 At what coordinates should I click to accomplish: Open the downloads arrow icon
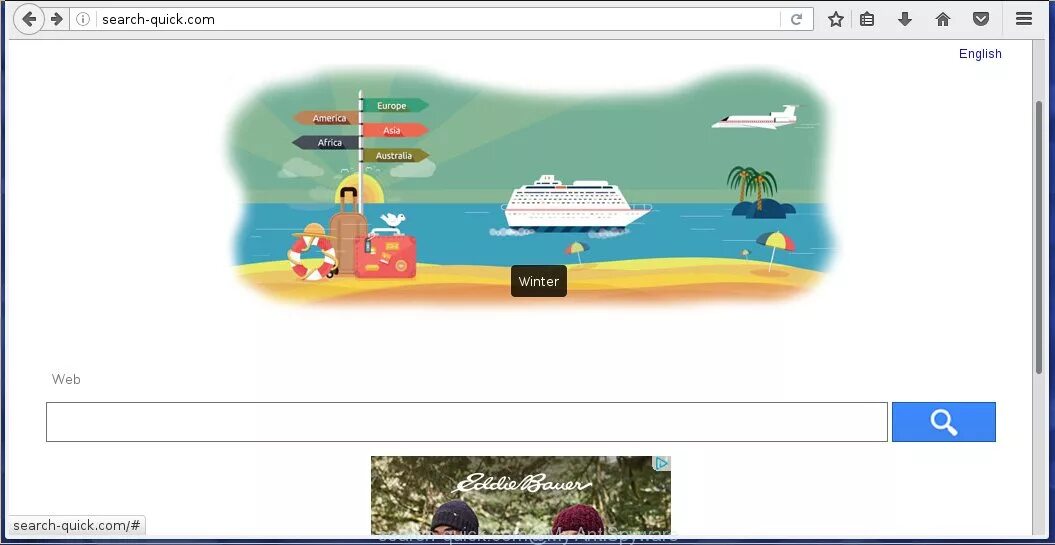905,19
